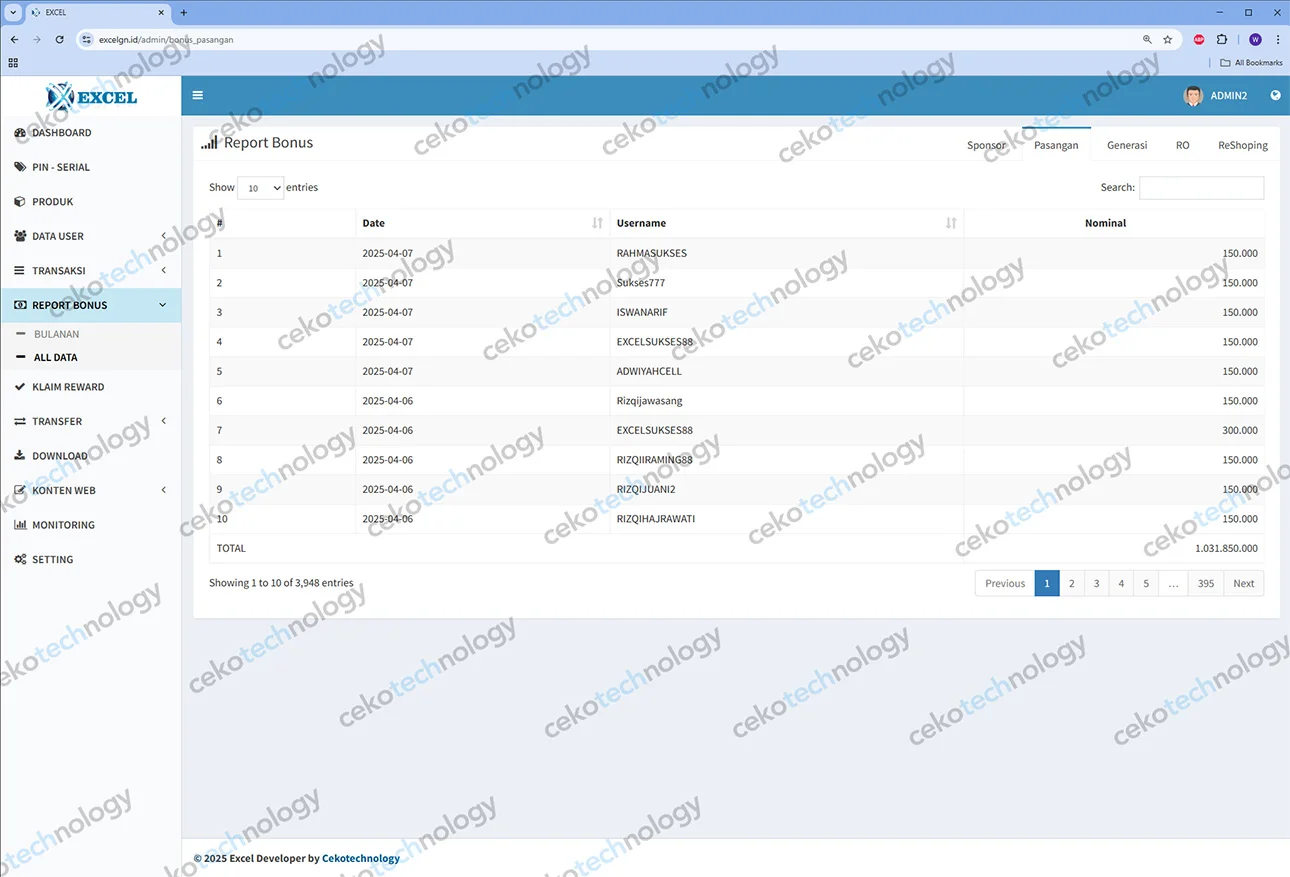
Task: Go to the Next page of results
Action: [x=1243, y=584]
